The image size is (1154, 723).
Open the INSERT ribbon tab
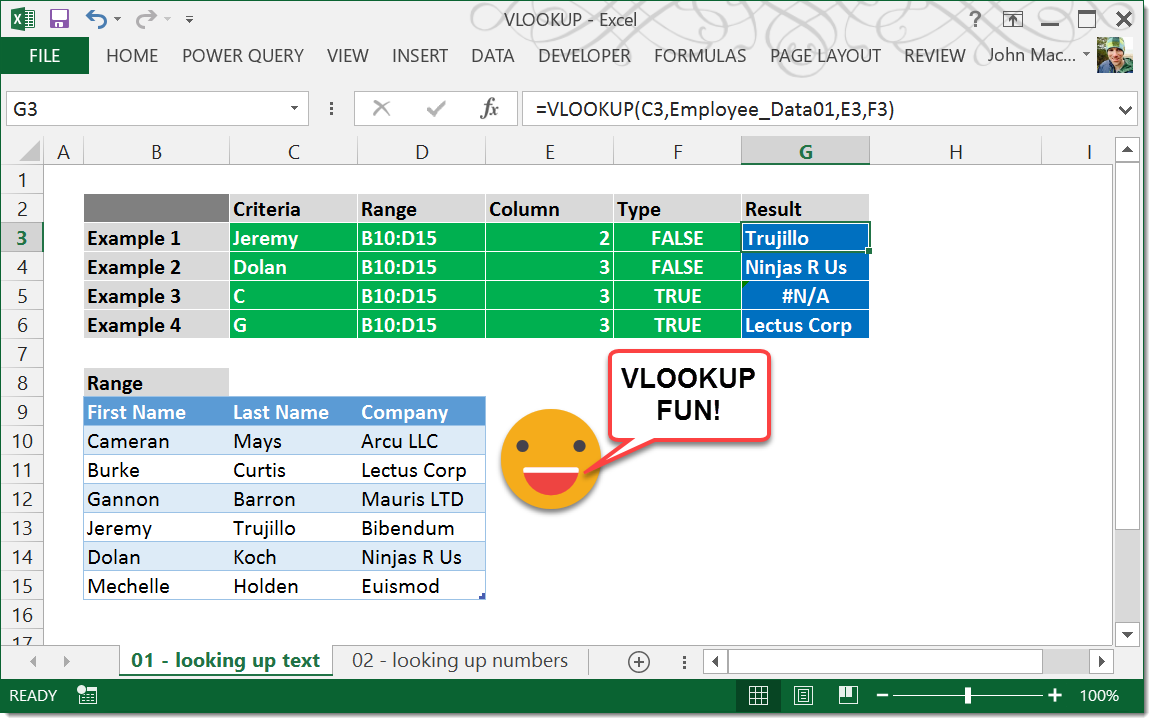coord(420,56)
